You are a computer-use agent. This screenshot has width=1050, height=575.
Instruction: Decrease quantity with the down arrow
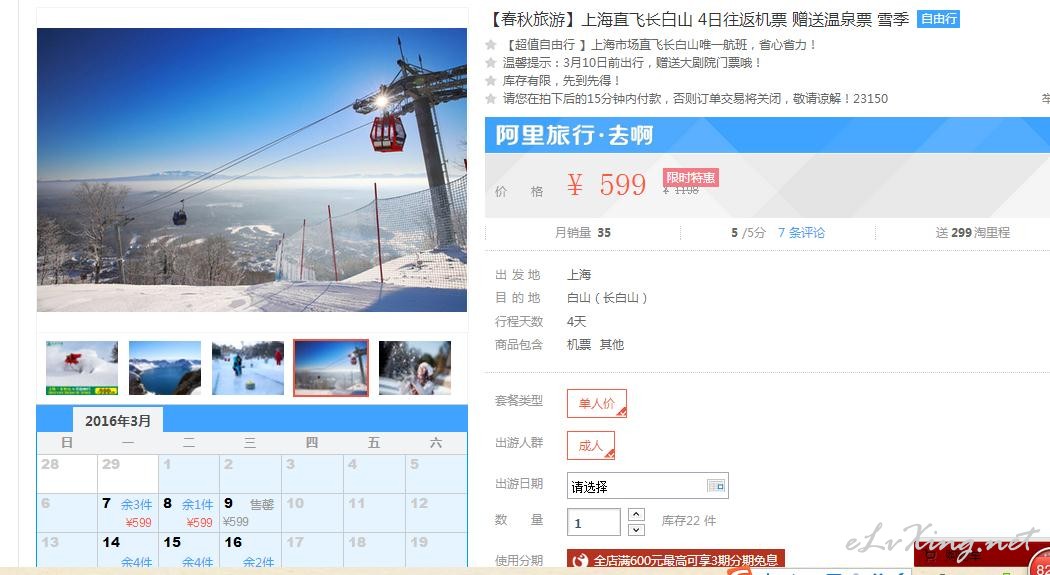click(x=637, y=530)
